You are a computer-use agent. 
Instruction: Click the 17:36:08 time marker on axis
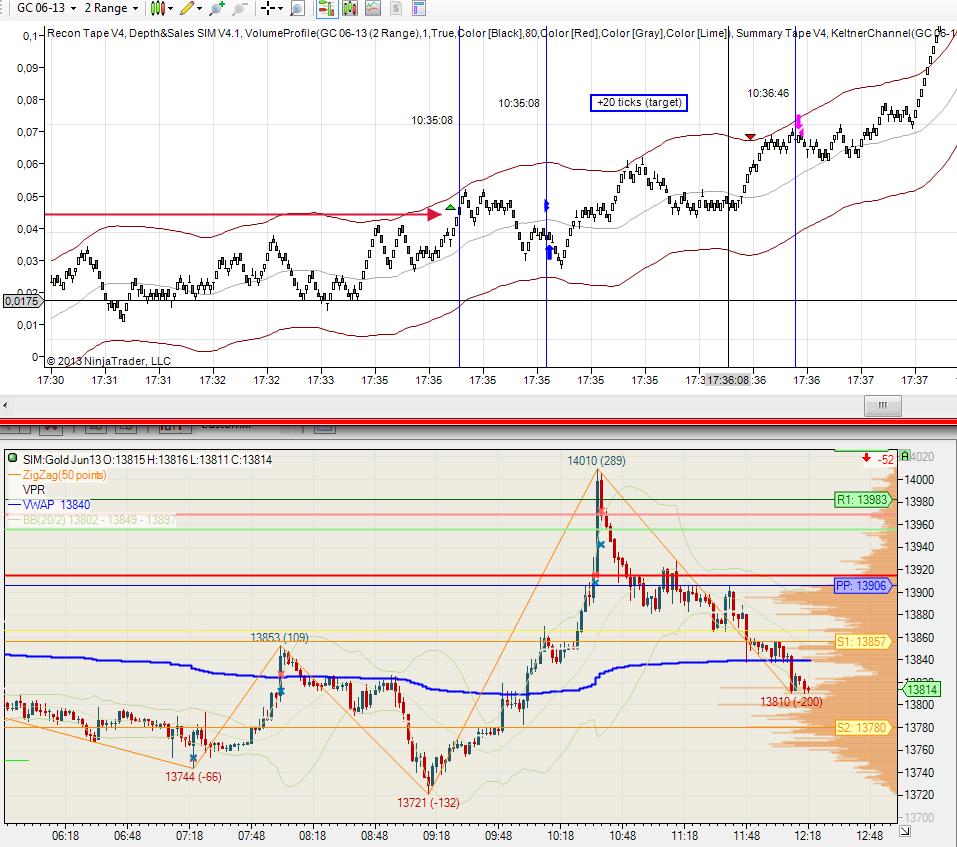click(x=728, y=380)
